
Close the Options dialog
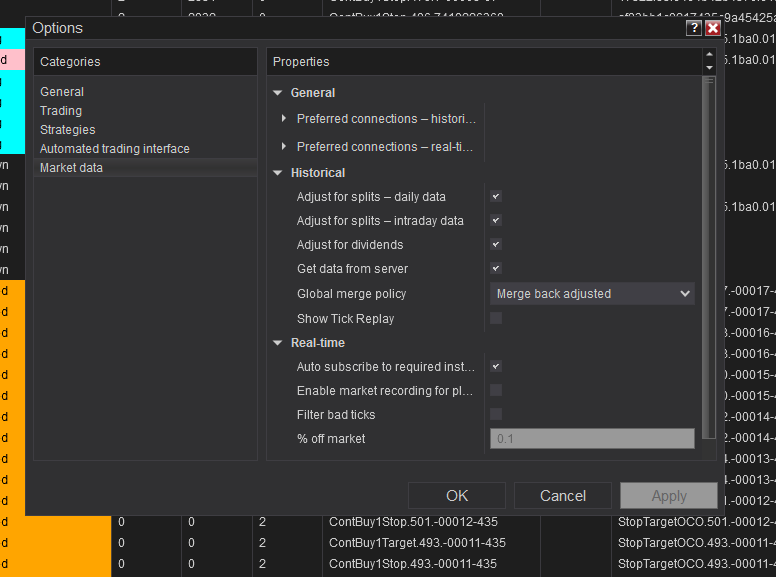(712, 29)
